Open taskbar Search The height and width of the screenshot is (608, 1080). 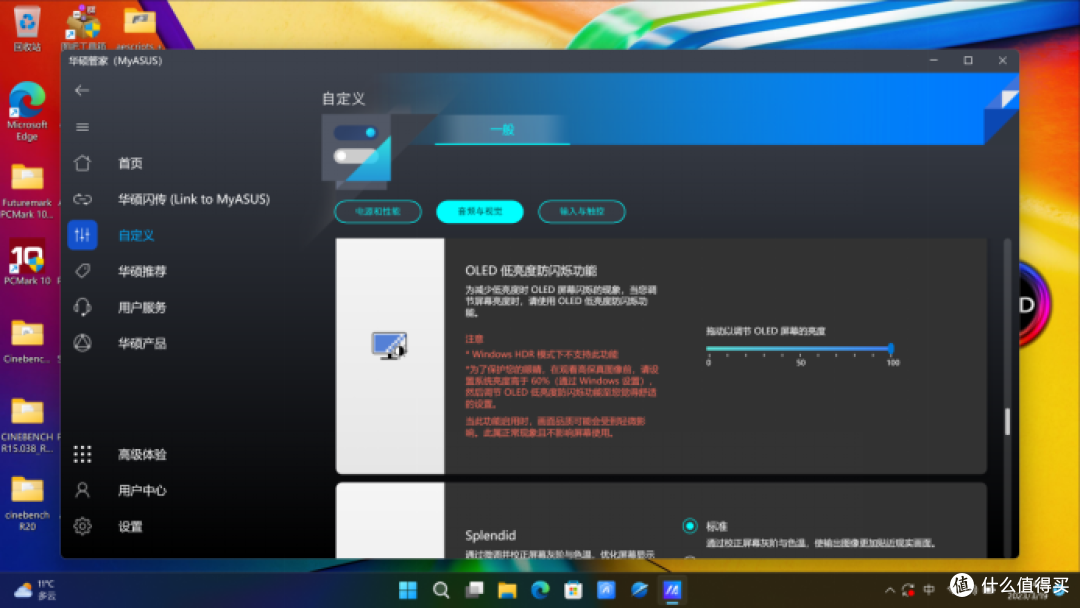coord(441,590)
